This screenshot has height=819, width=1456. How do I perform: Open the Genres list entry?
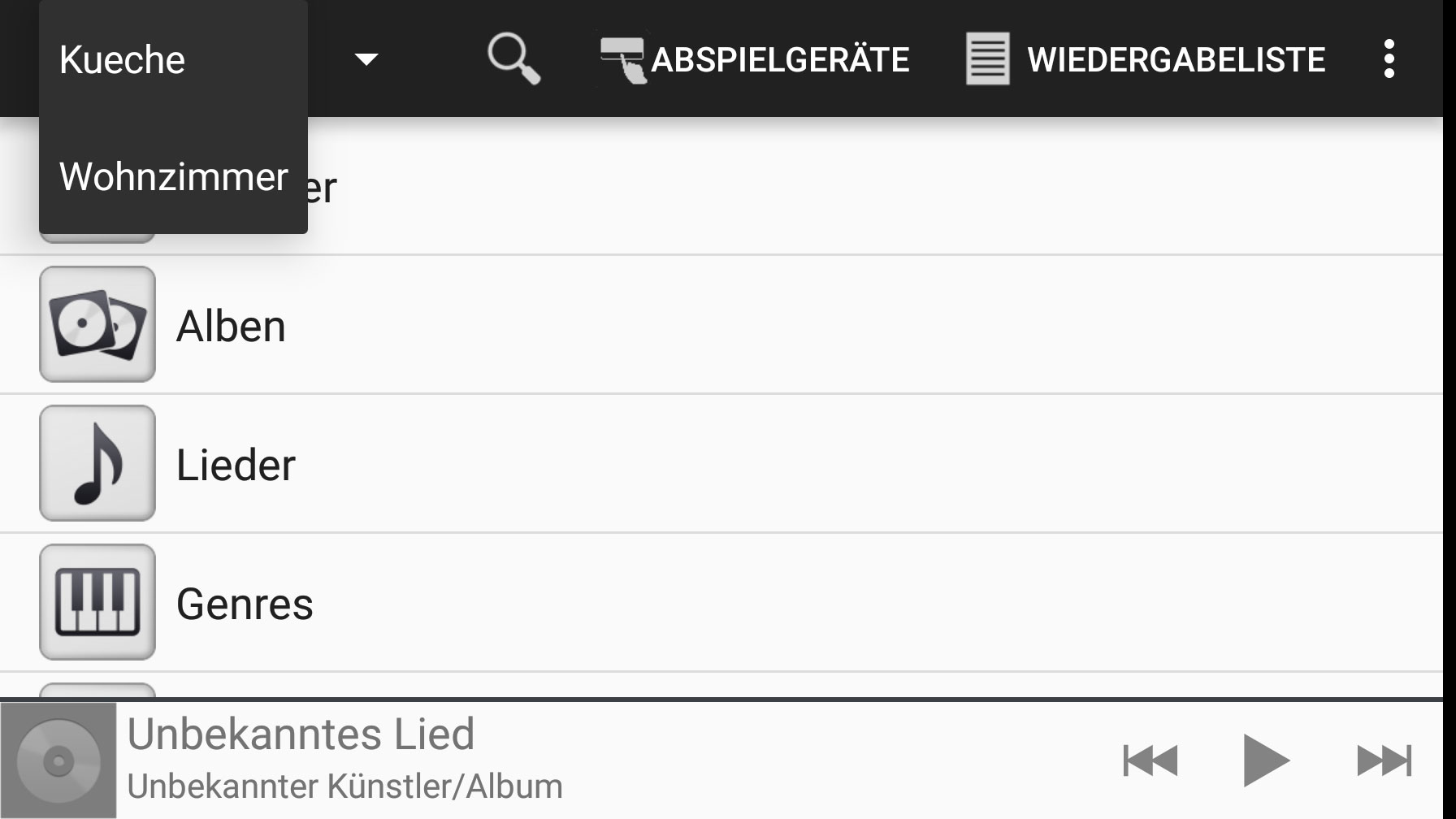tap(721, 603)
